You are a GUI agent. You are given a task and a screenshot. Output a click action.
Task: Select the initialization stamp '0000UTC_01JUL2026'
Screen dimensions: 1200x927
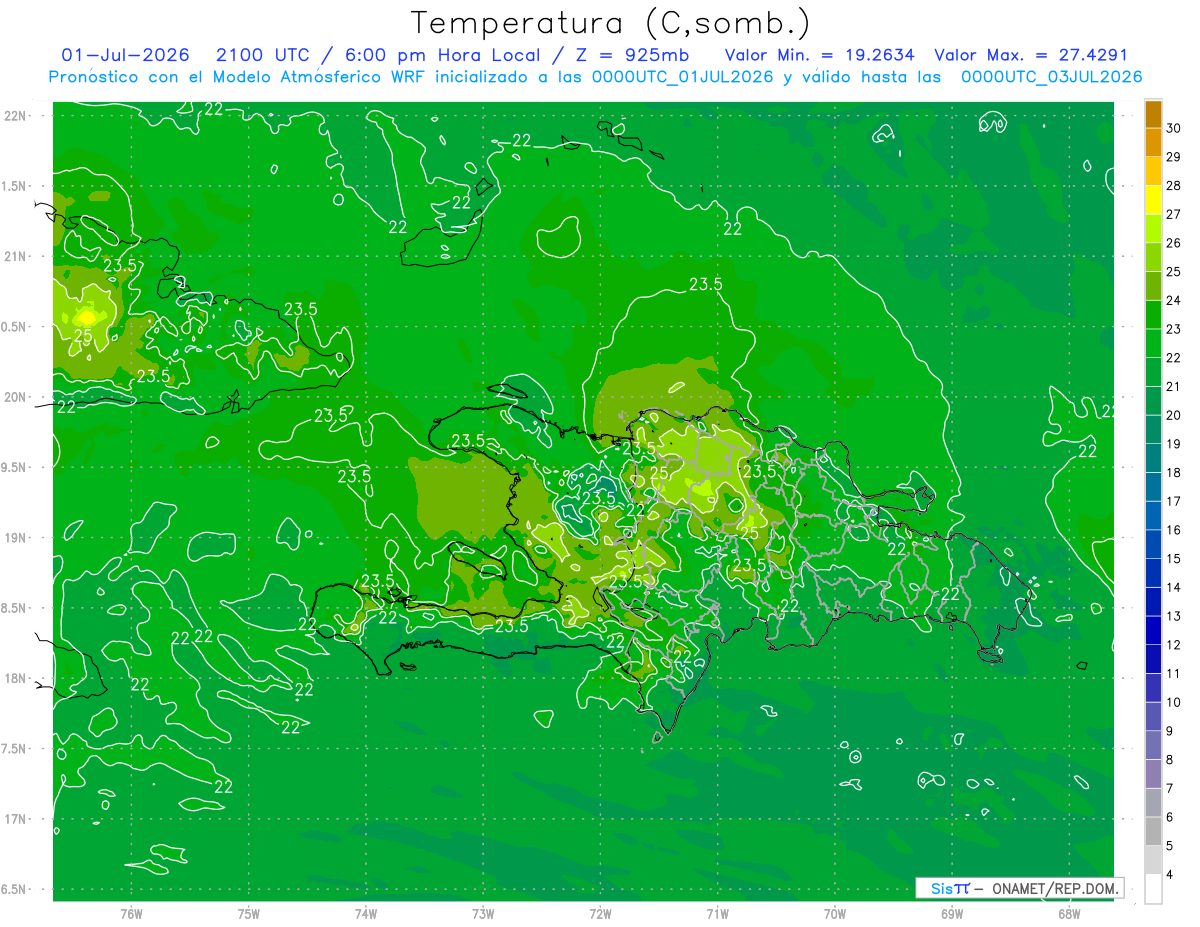pyautogui.click(x=683, y=77)
